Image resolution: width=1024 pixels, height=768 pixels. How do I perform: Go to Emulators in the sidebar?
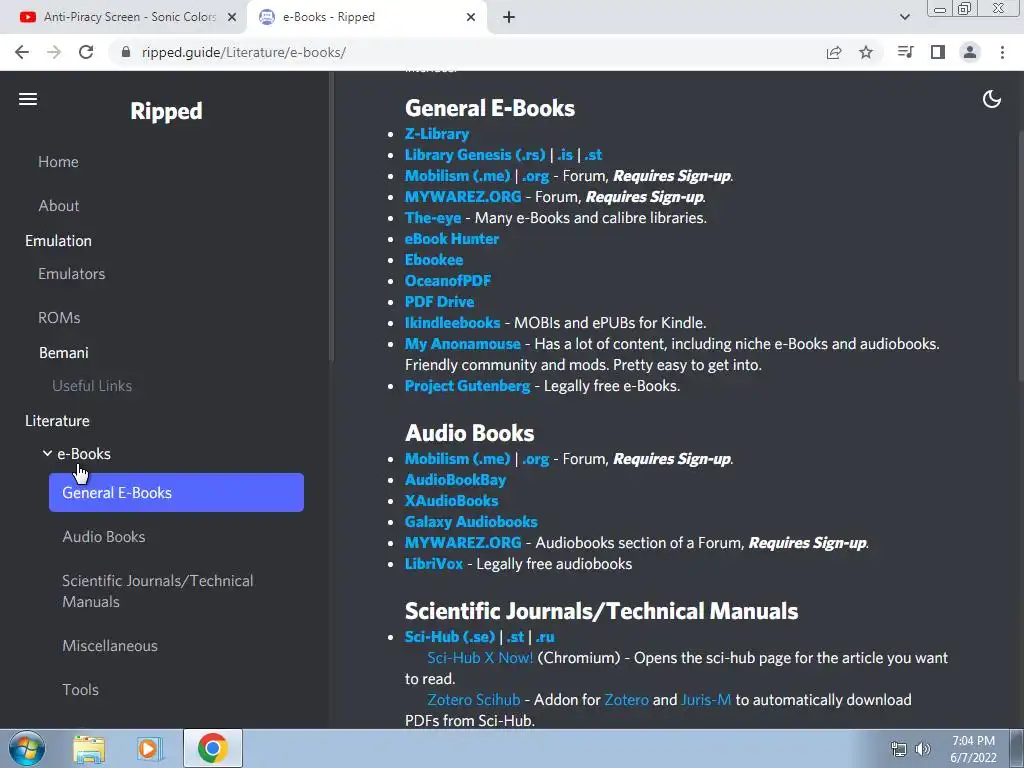click(71, 274)
